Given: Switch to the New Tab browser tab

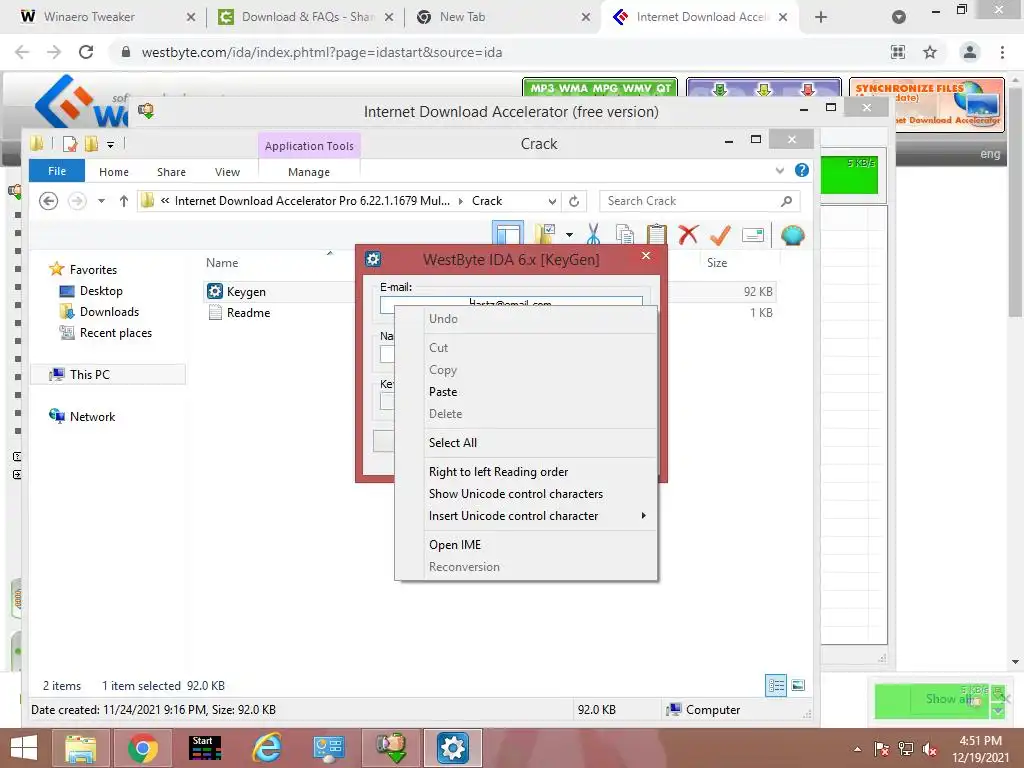Looking at the screenshot, I should (x=502, y=17).
